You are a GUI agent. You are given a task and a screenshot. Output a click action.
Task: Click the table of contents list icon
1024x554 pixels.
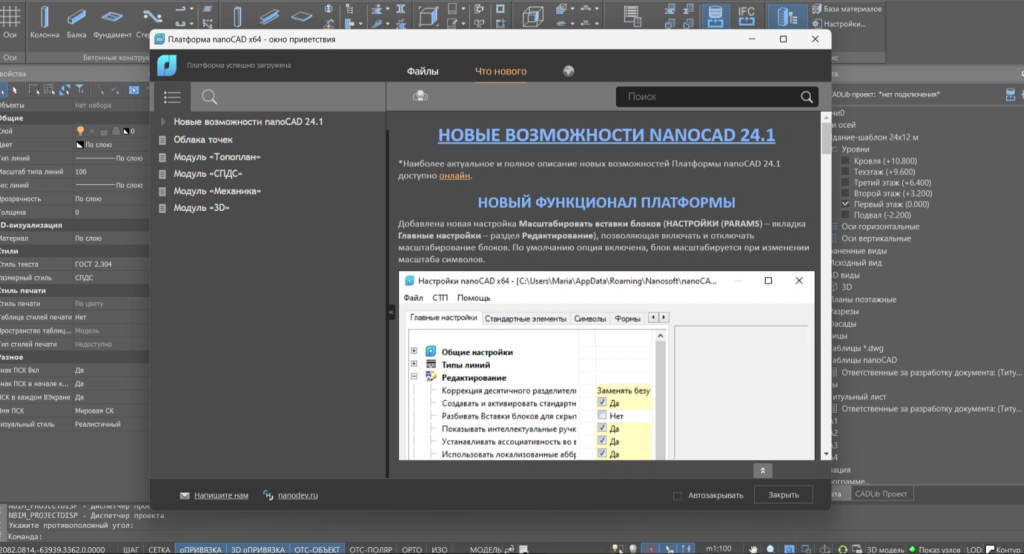[x=172, y=97]
